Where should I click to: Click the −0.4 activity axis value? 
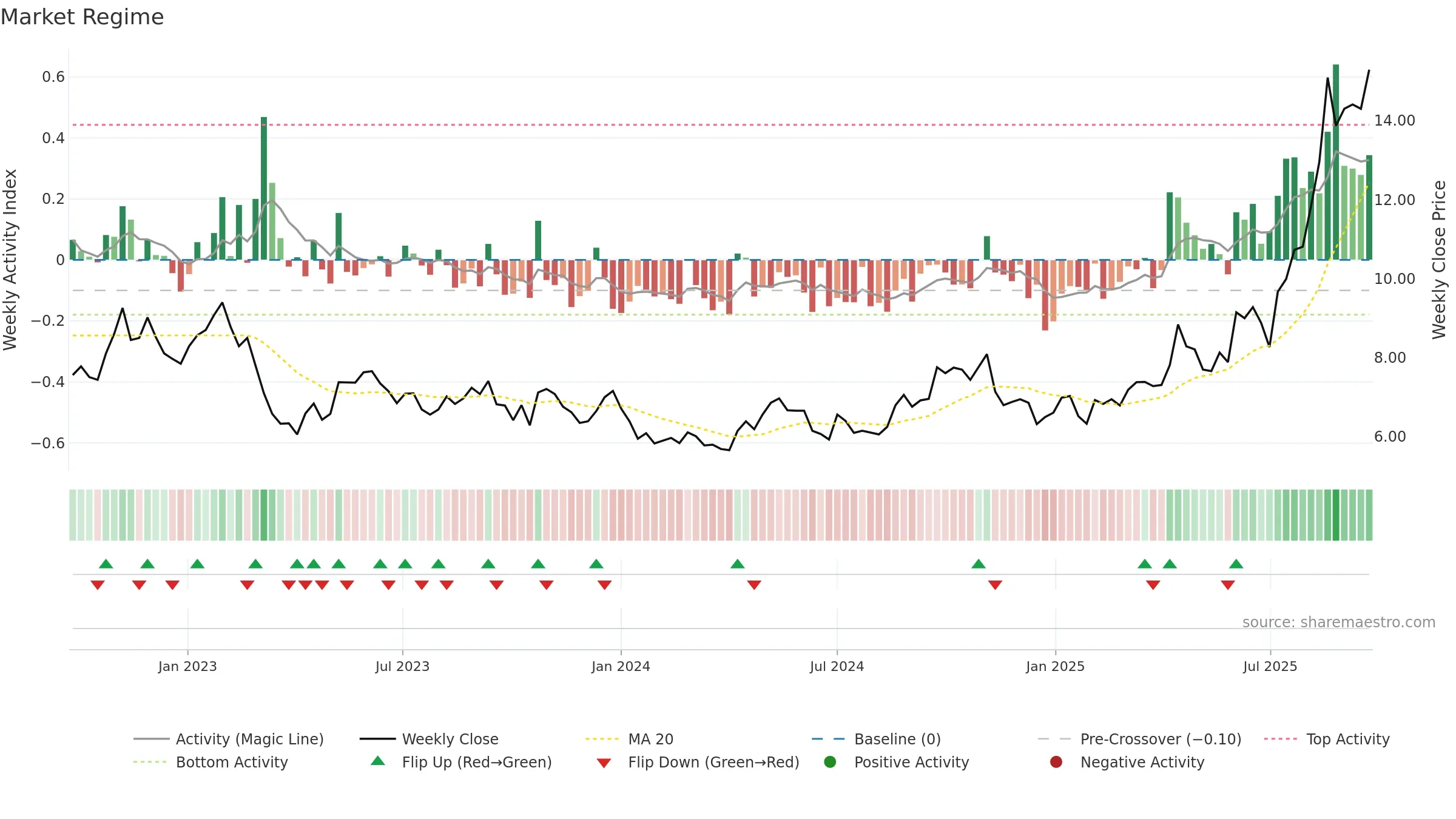(x=48, y=382)
